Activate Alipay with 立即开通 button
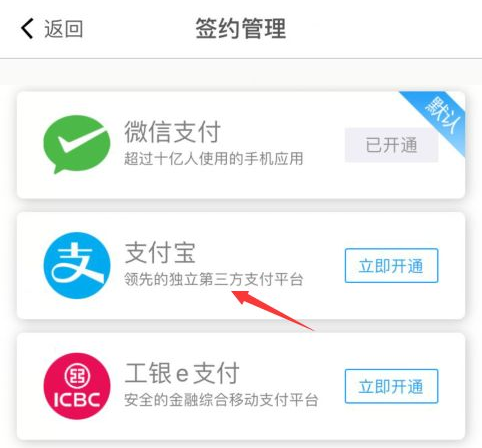482x448 pixels. [391, 266]
